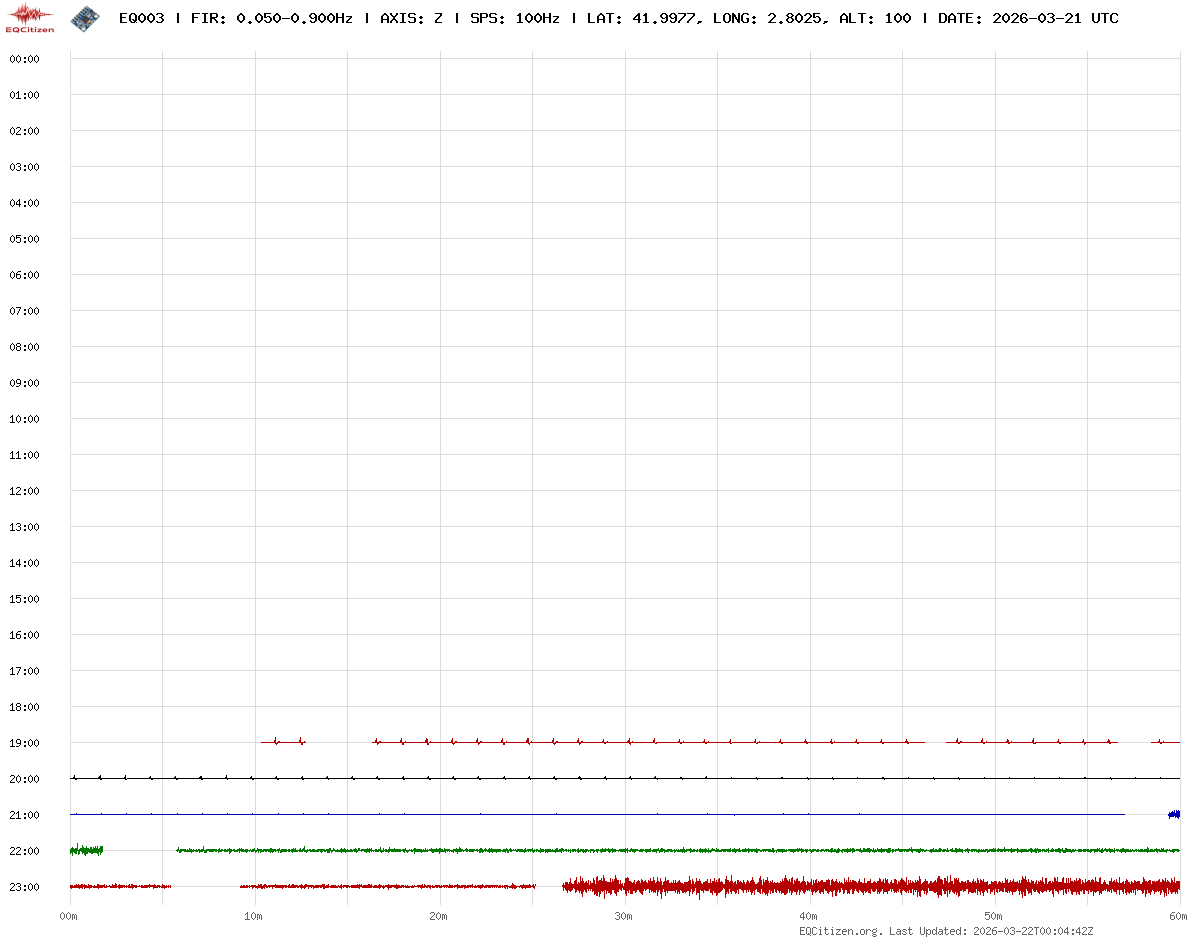
Task: Click the FIR 0.050-0.900Hz filter text
Action: click(271, 18)
